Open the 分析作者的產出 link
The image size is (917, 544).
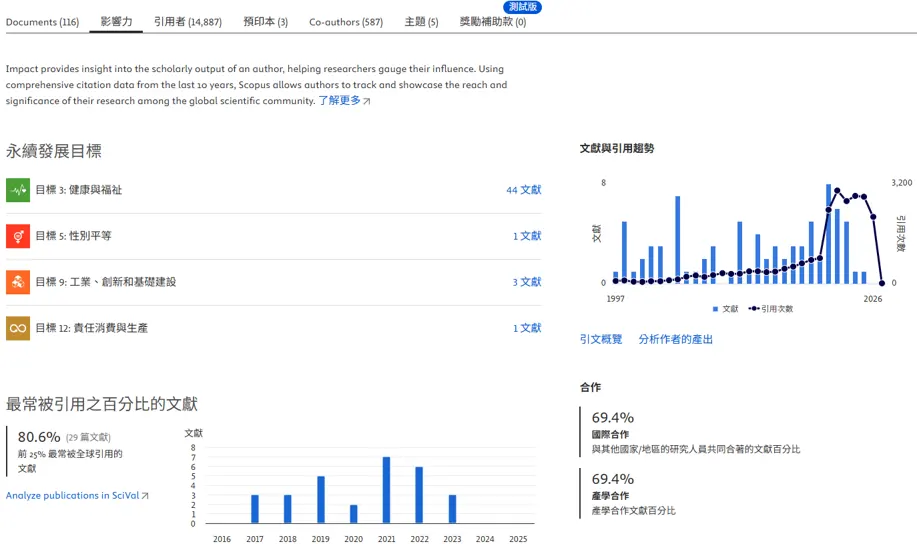tap(675, 339)
